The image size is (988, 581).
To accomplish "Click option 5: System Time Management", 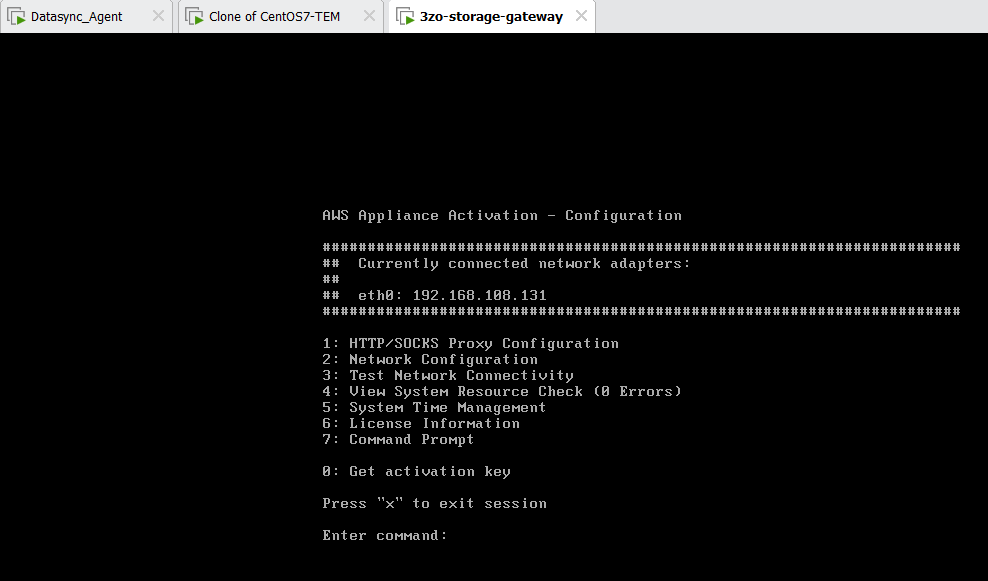I will click(x=434, y=408).
